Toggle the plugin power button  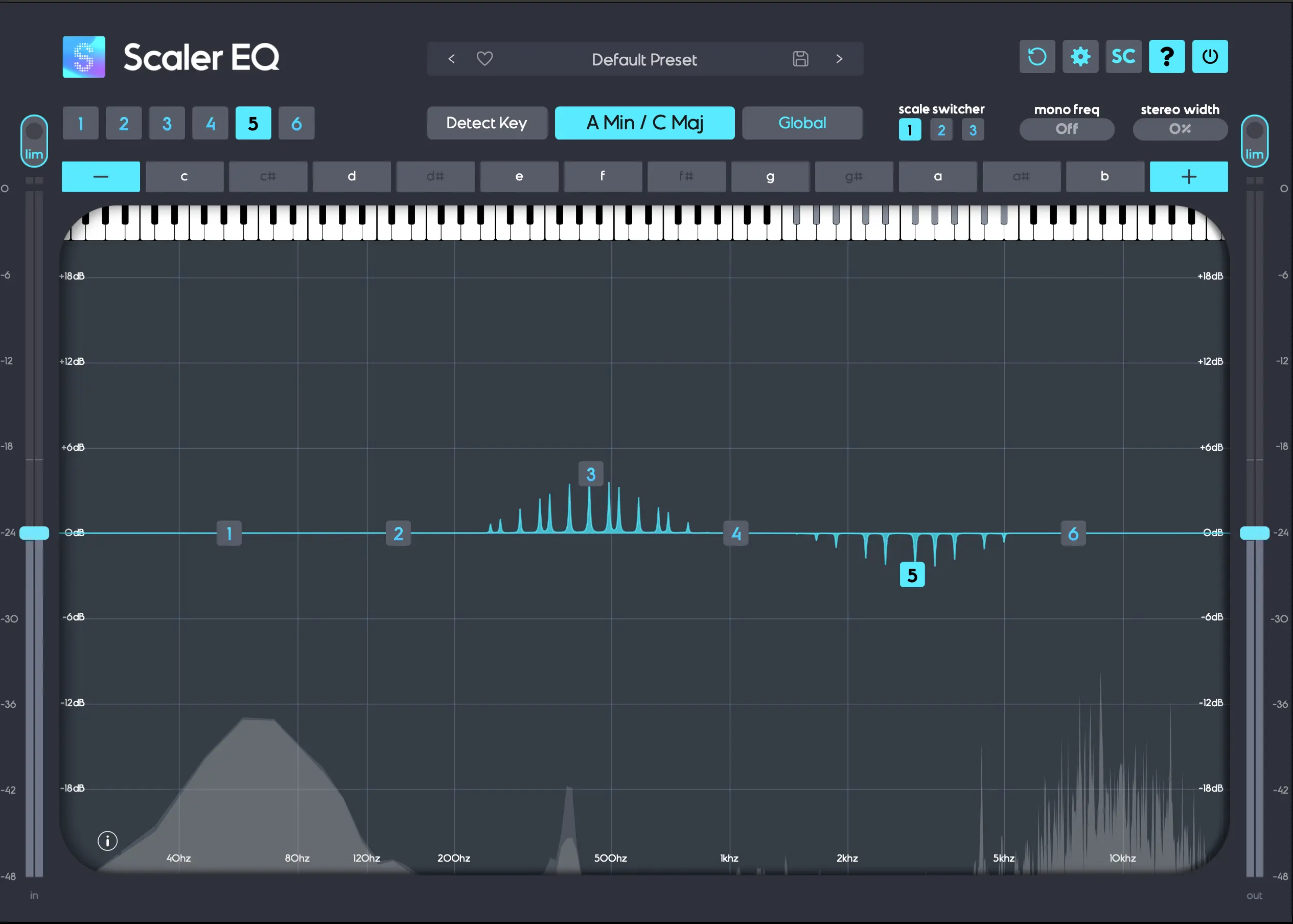(x=1210, y=56)
